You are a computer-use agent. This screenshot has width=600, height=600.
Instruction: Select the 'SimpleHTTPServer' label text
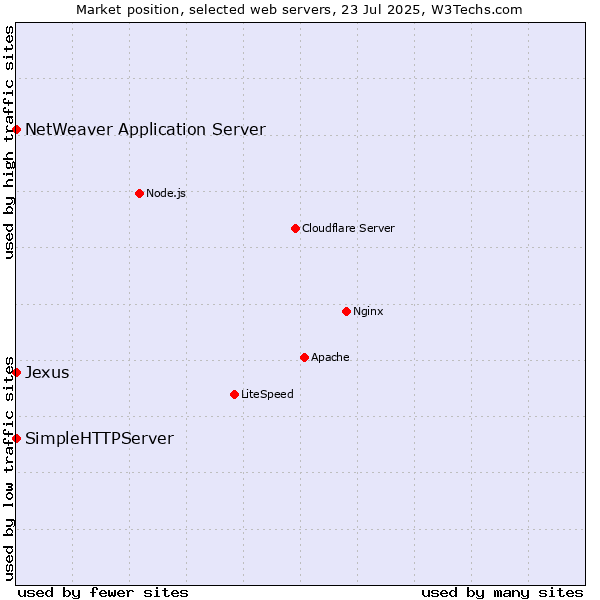coord(99,439)
